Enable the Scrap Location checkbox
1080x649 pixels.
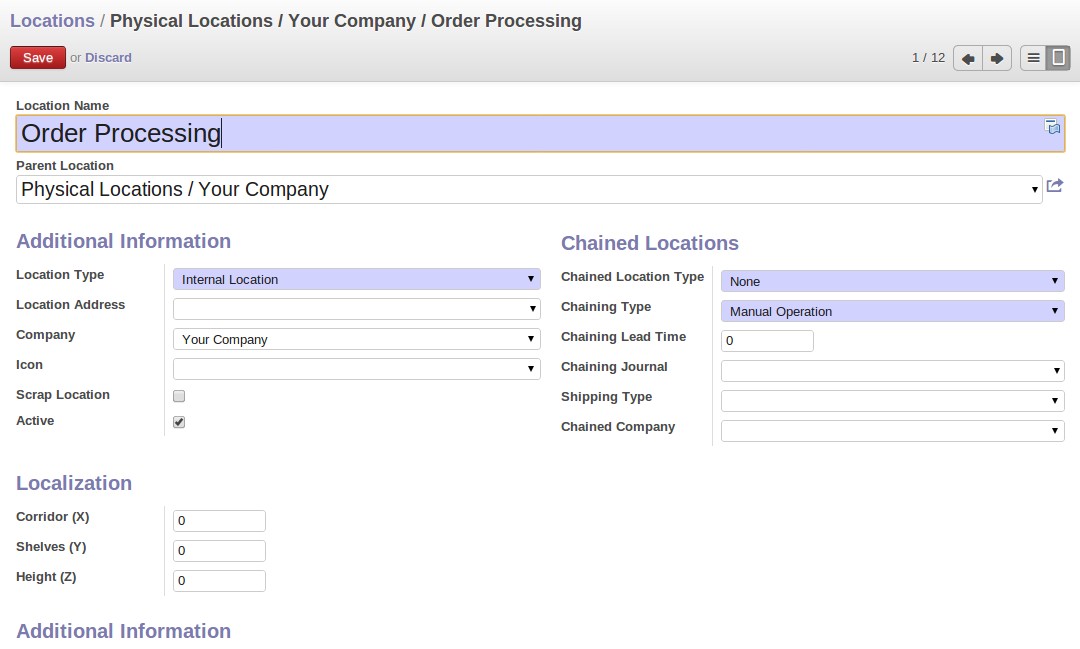point(179,396)
